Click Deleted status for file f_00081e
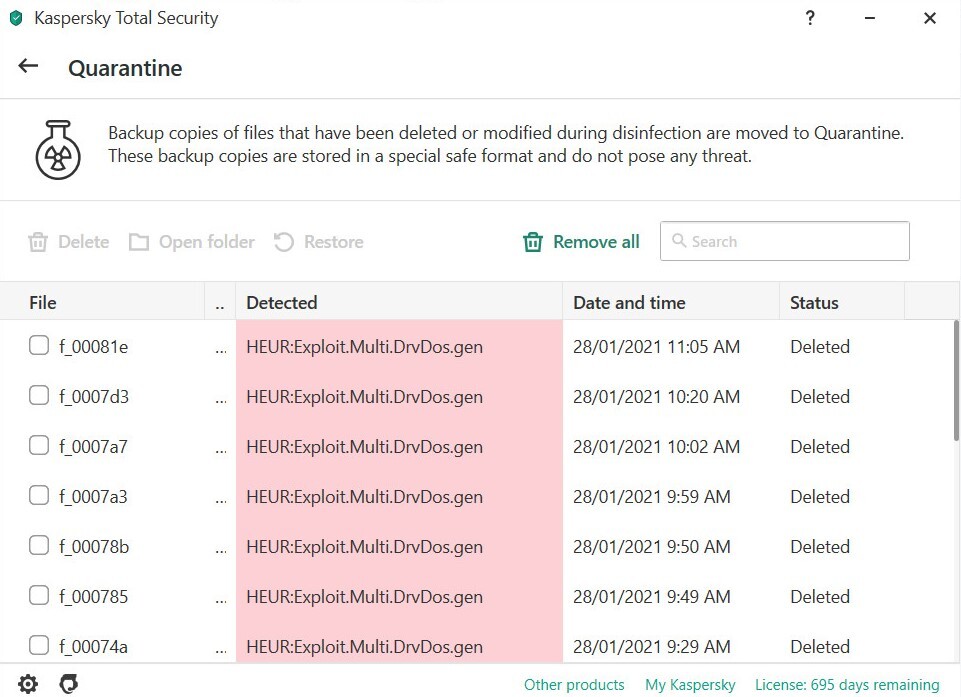 [820, 347]
